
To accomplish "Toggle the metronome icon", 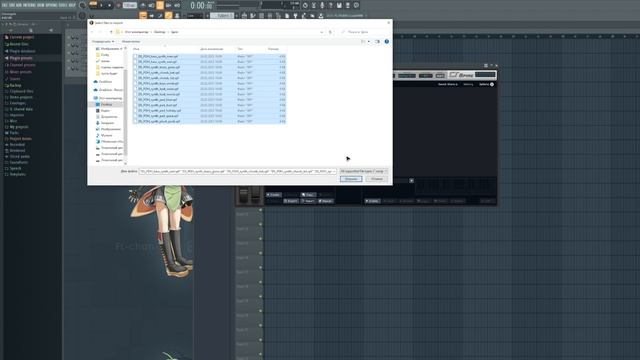I will point(143,5).
